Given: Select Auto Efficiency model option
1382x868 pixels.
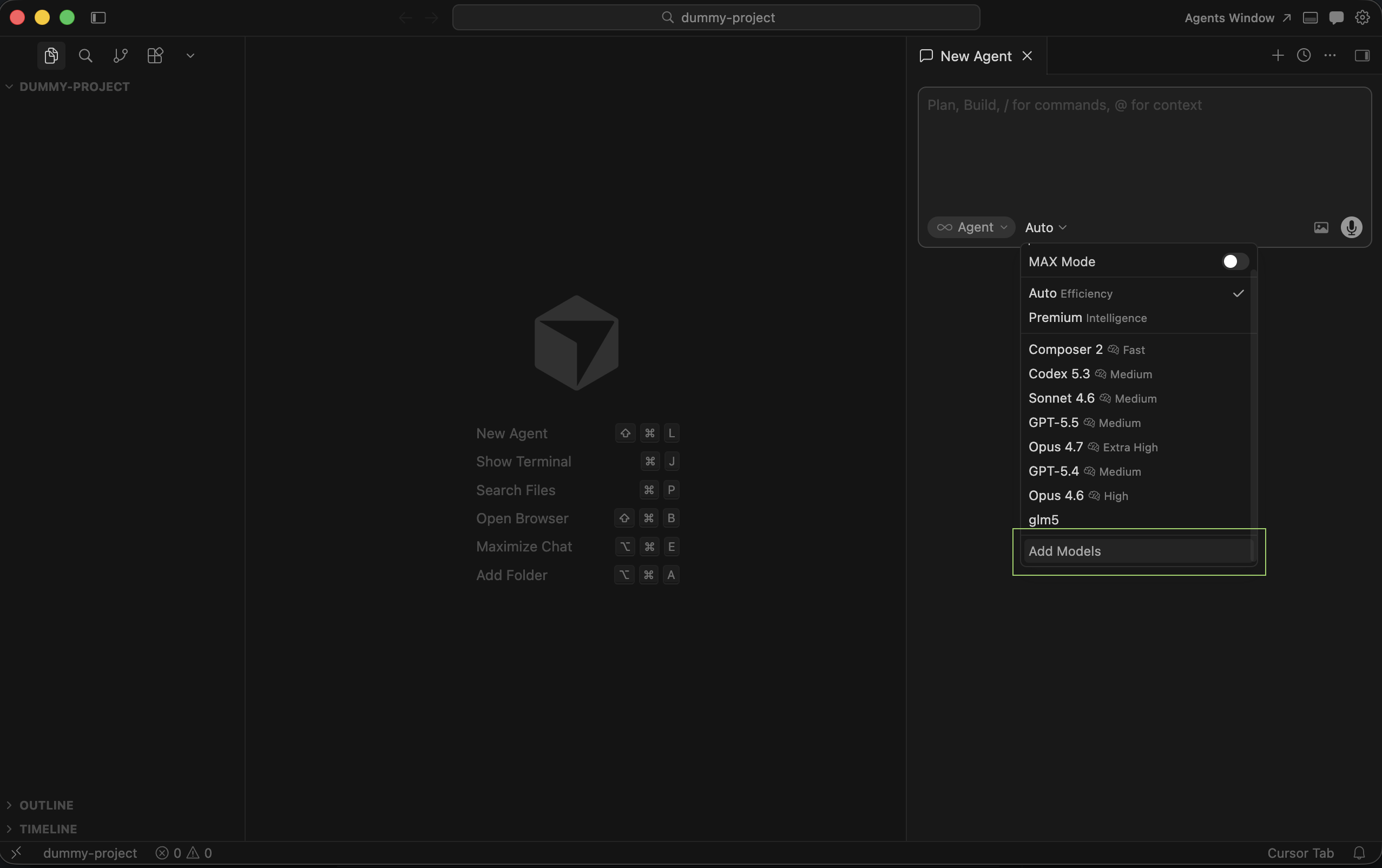Looking at the screenshot, I should (x=1137, y=293).
